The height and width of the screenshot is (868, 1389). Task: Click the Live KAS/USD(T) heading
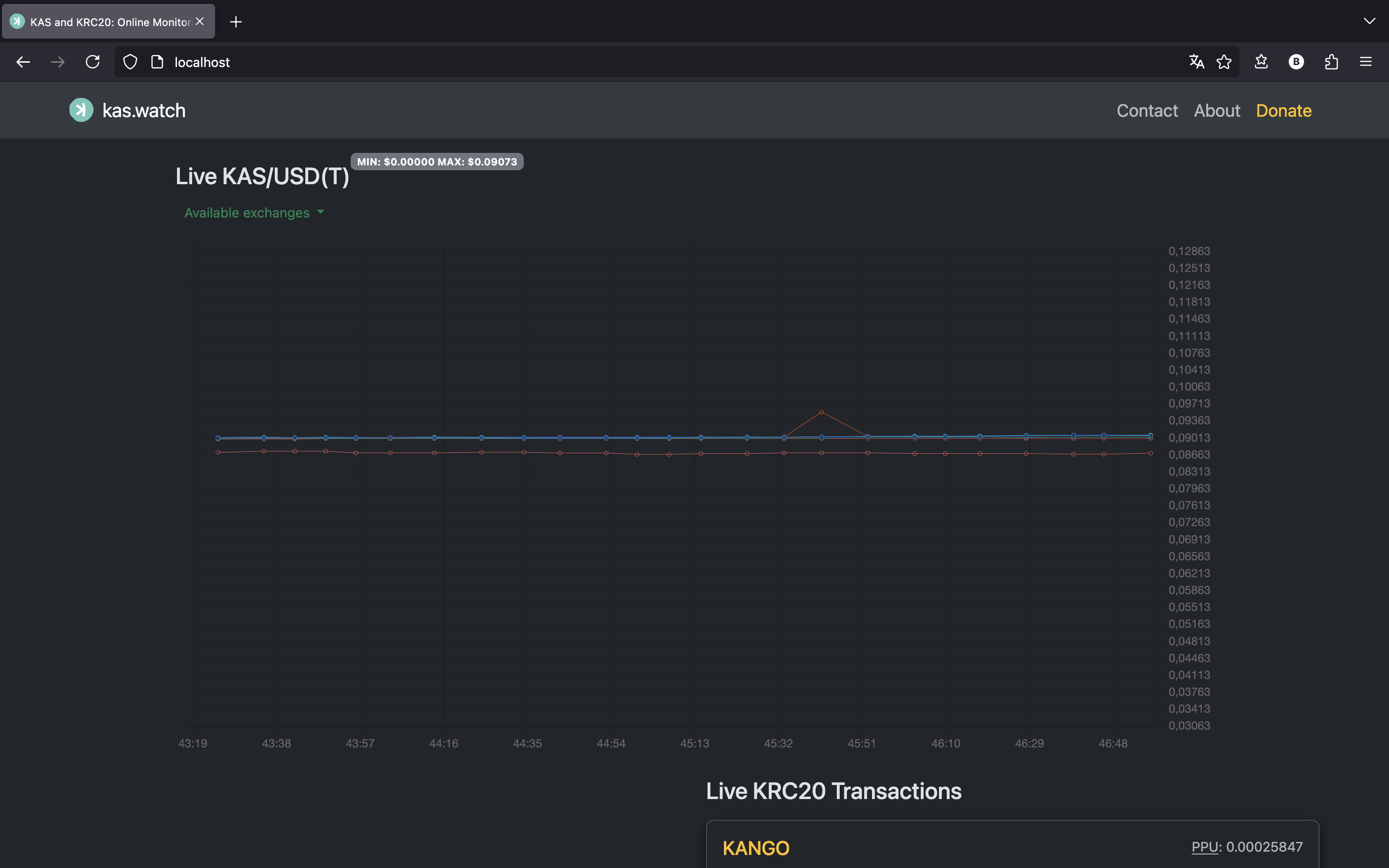pyautogui.click(x=262, y=176)
